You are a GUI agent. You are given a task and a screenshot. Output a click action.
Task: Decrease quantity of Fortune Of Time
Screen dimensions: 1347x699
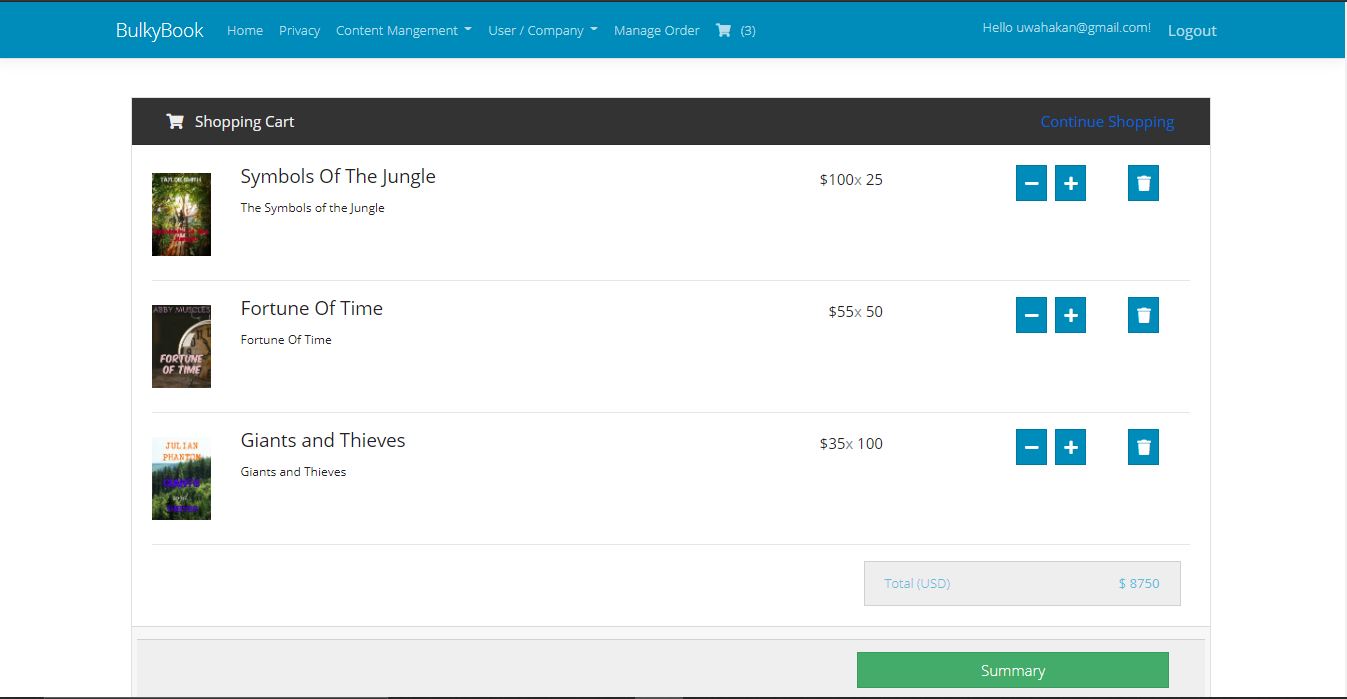(x=1031, y=315)
